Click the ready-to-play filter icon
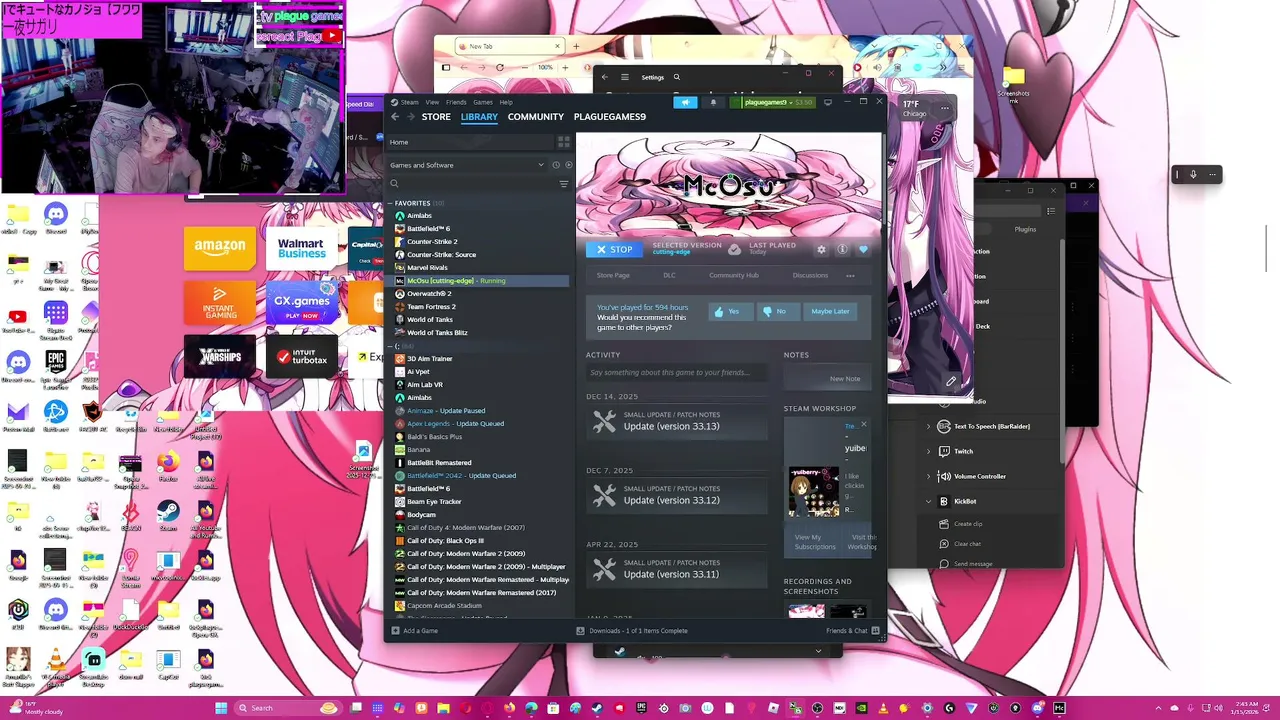Viewport: 1280px width, 720px height. [568, 165]
